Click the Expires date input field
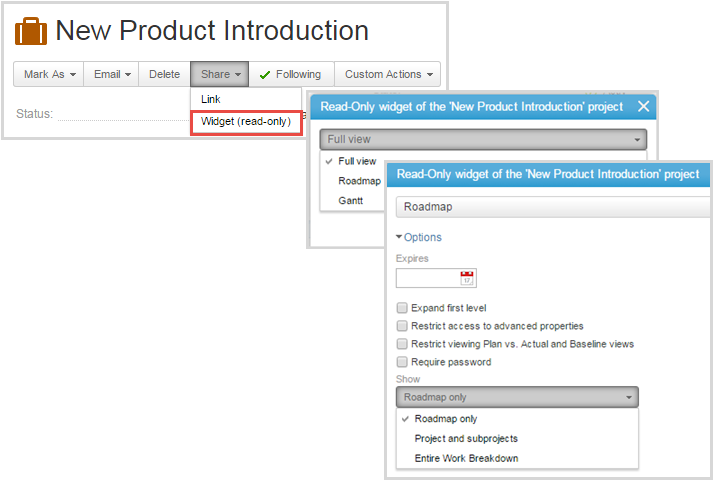The width and height of the screenshot is (716, 481). coord(428,278)
